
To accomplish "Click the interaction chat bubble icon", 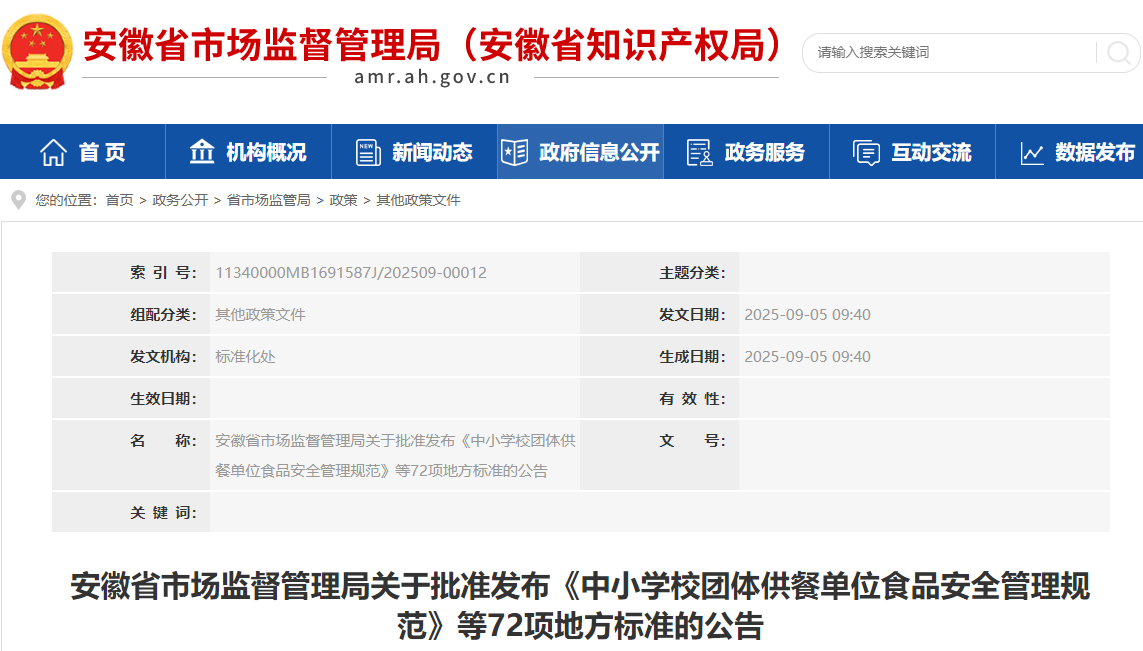I will pos(866,152).
